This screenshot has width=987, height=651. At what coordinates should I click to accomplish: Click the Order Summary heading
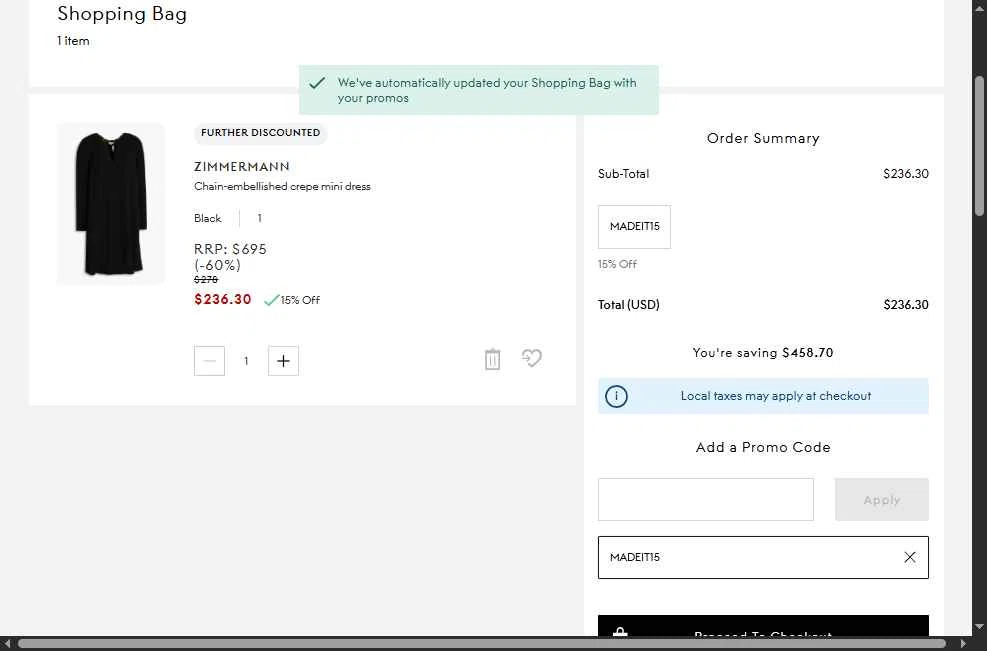(763, 139)
